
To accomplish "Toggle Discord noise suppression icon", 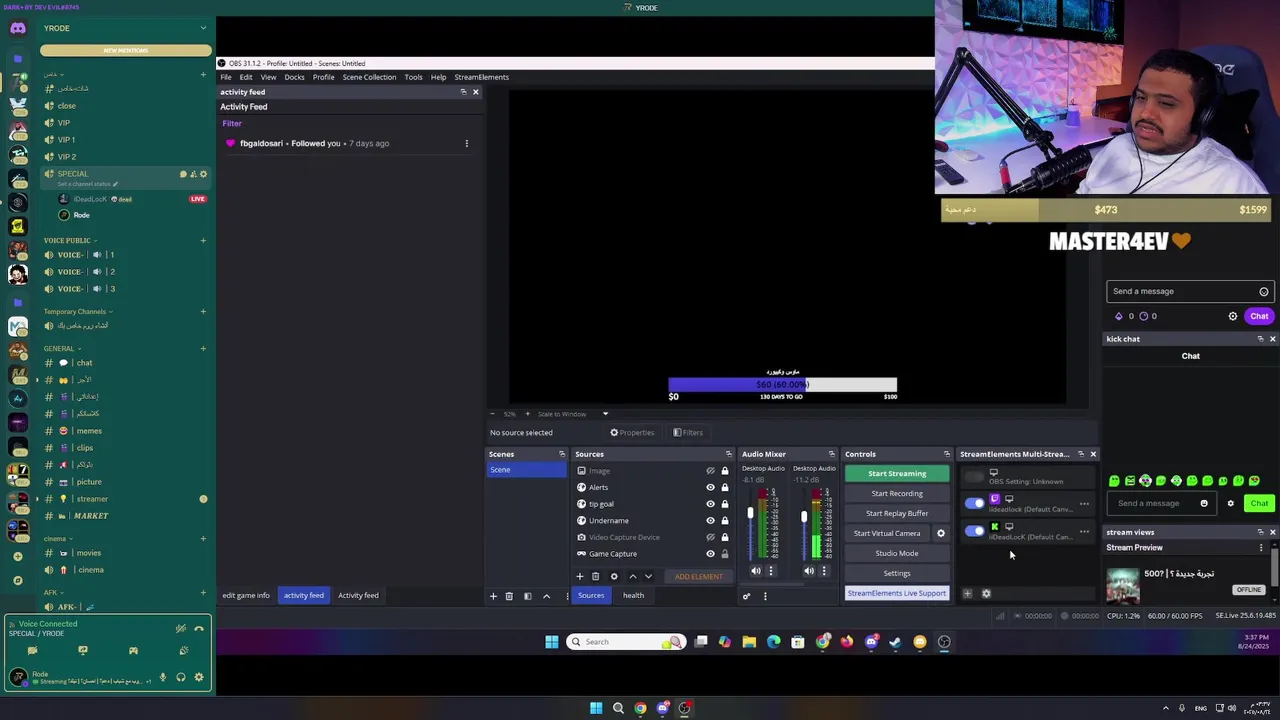I will click(x=181, y=628).
